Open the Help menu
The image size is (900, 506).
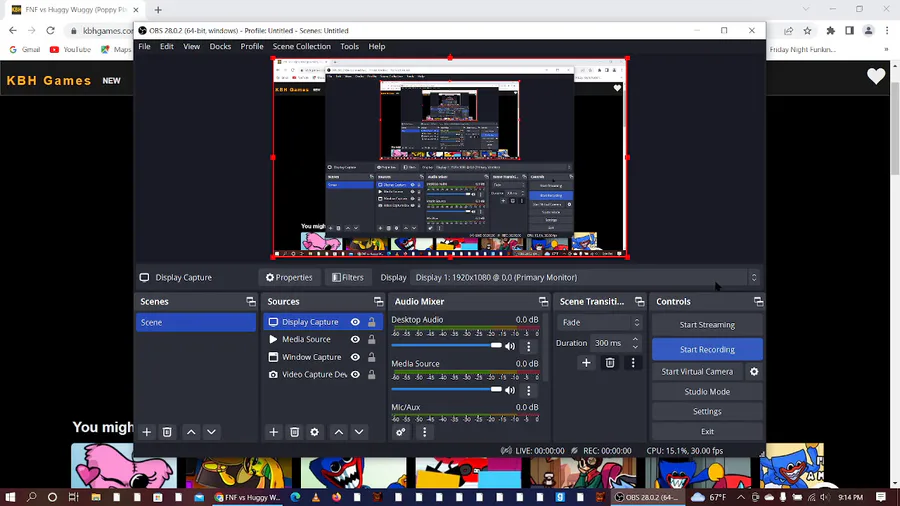coord(377,46)
